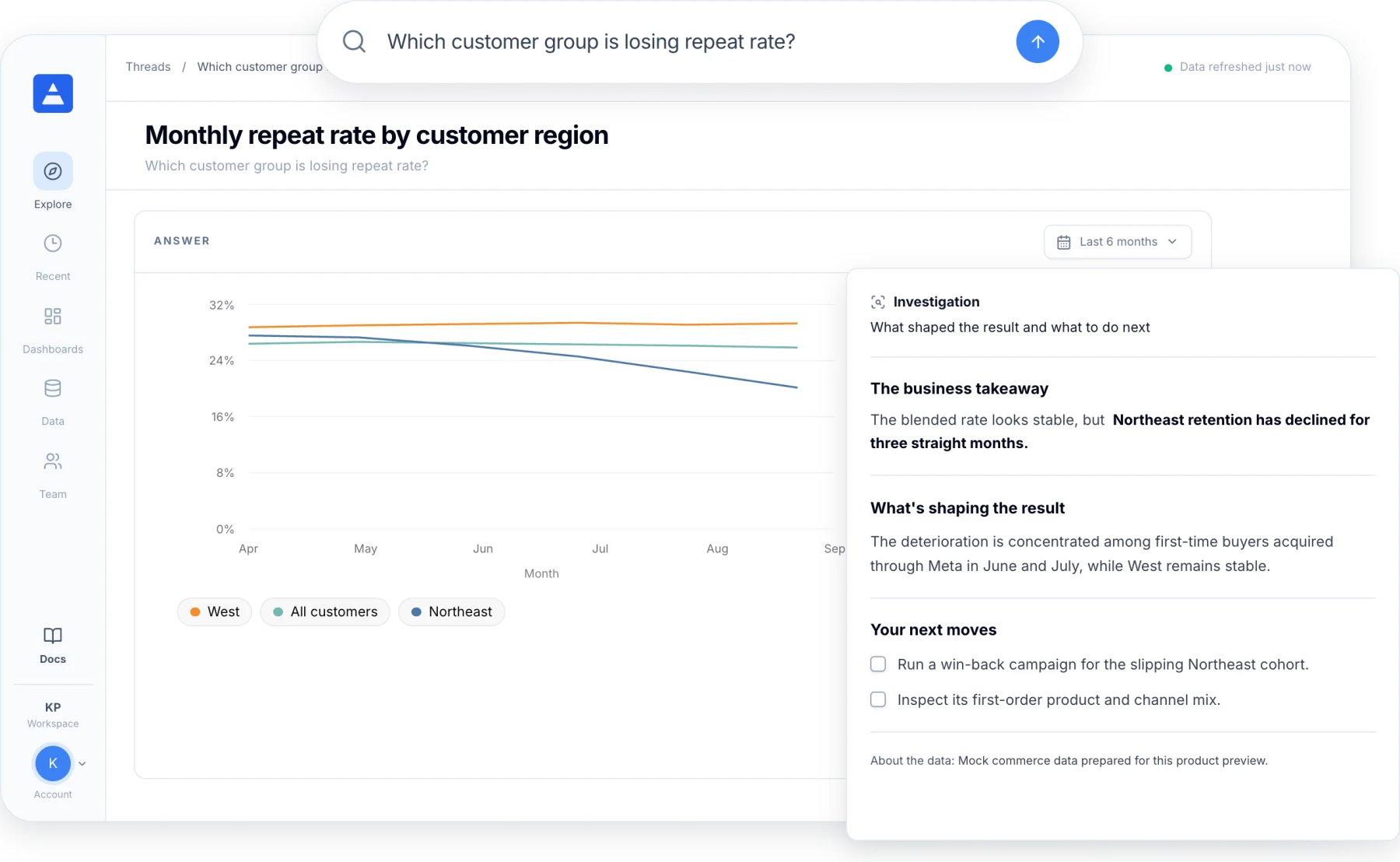The image size is (1400, 862).
Task: Submit question with blue arrow button
Action: tap(1038, 42)
